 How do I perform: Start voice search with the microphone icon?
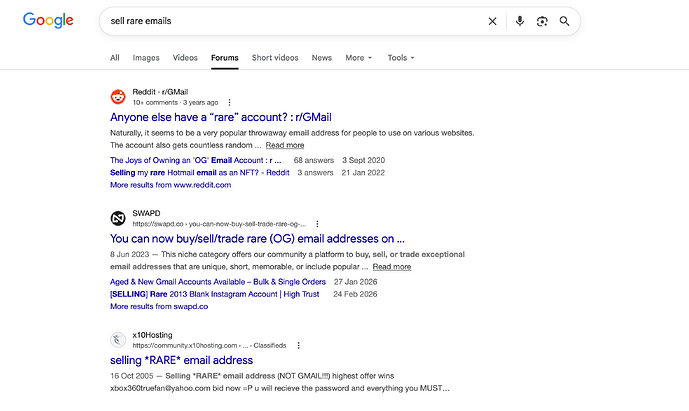520,21
